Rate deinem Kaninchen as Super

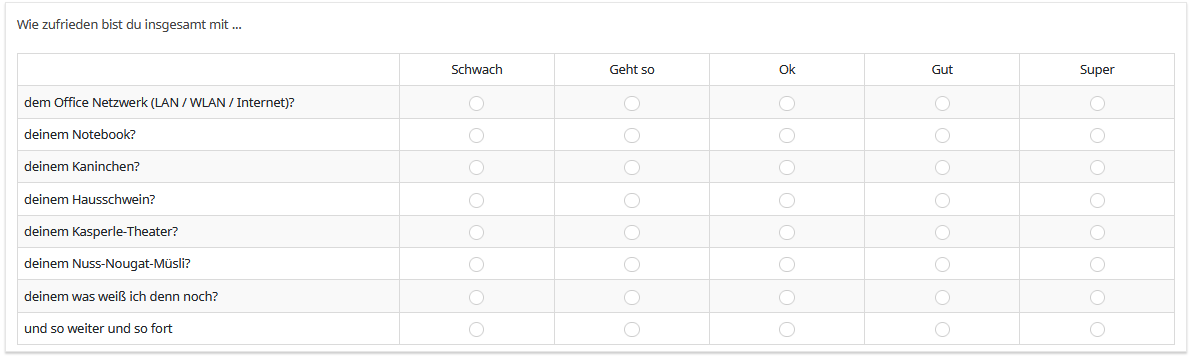click(1097, 168)
